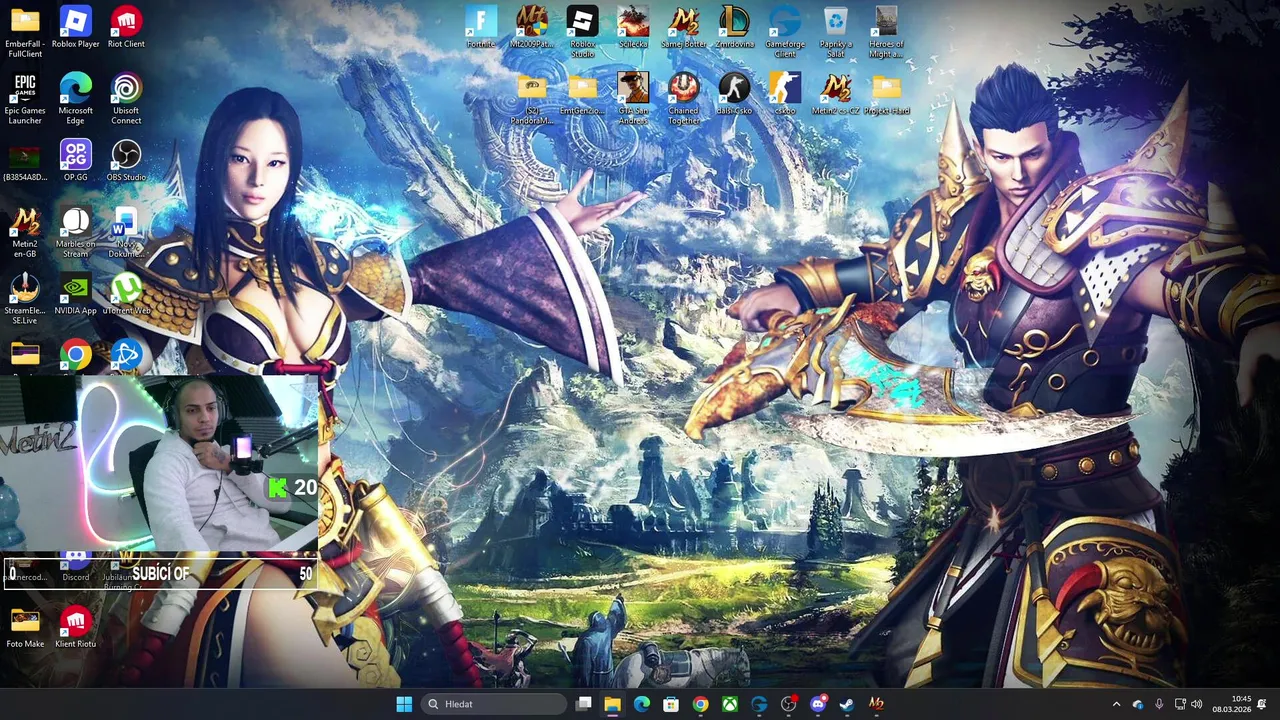Open the EmberFall - FullClient folder
The height and width of the screenshot is (720, 1280).
[x=25, y=30]
